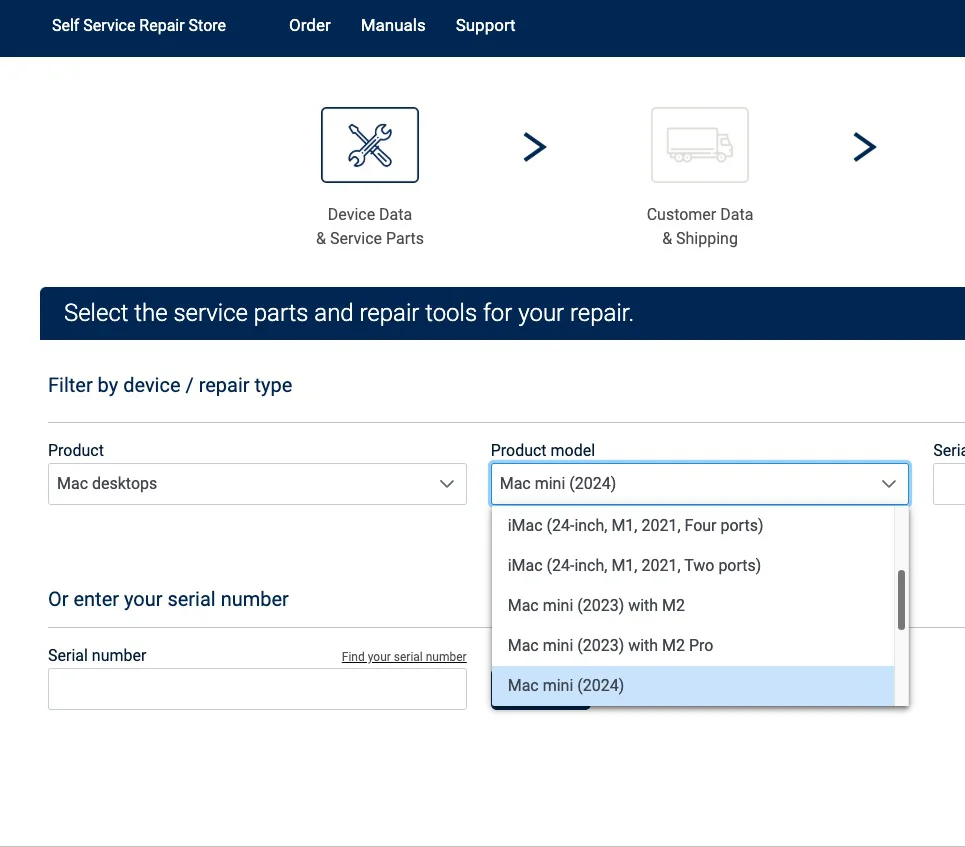Open the Product dropdown showing Mac desktops
This screenshot has width=965, height=847.
pos(257,484)
